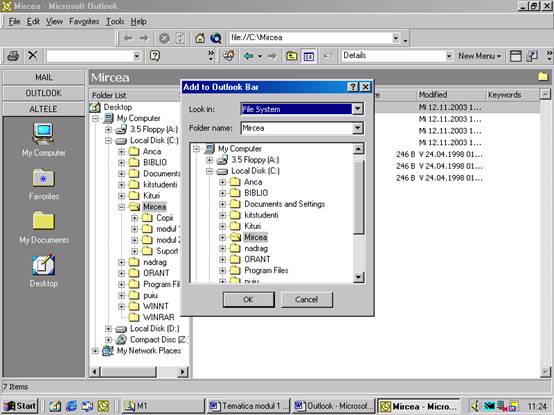Expand the Anca folder in the dialog tree
Image resolution: width=554 pixels, height=415 pixels.
222,182
